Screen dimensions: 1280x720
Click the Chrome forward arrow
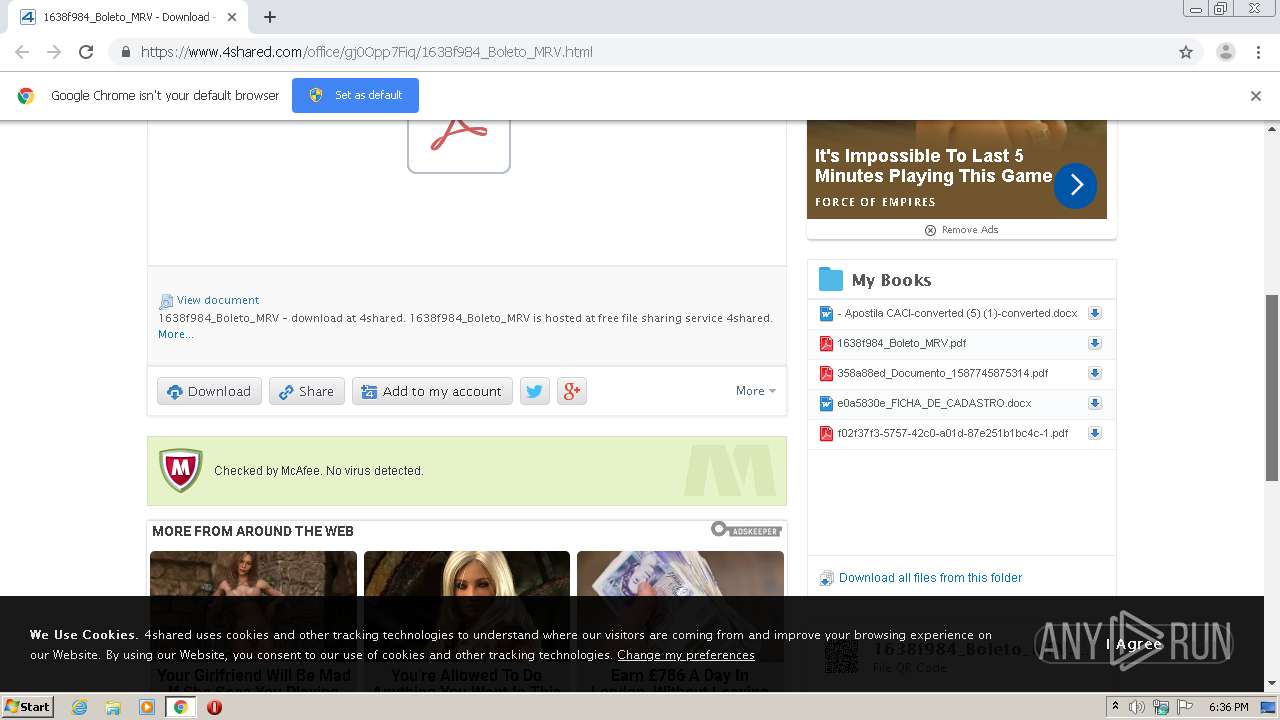tap(54, 52)
